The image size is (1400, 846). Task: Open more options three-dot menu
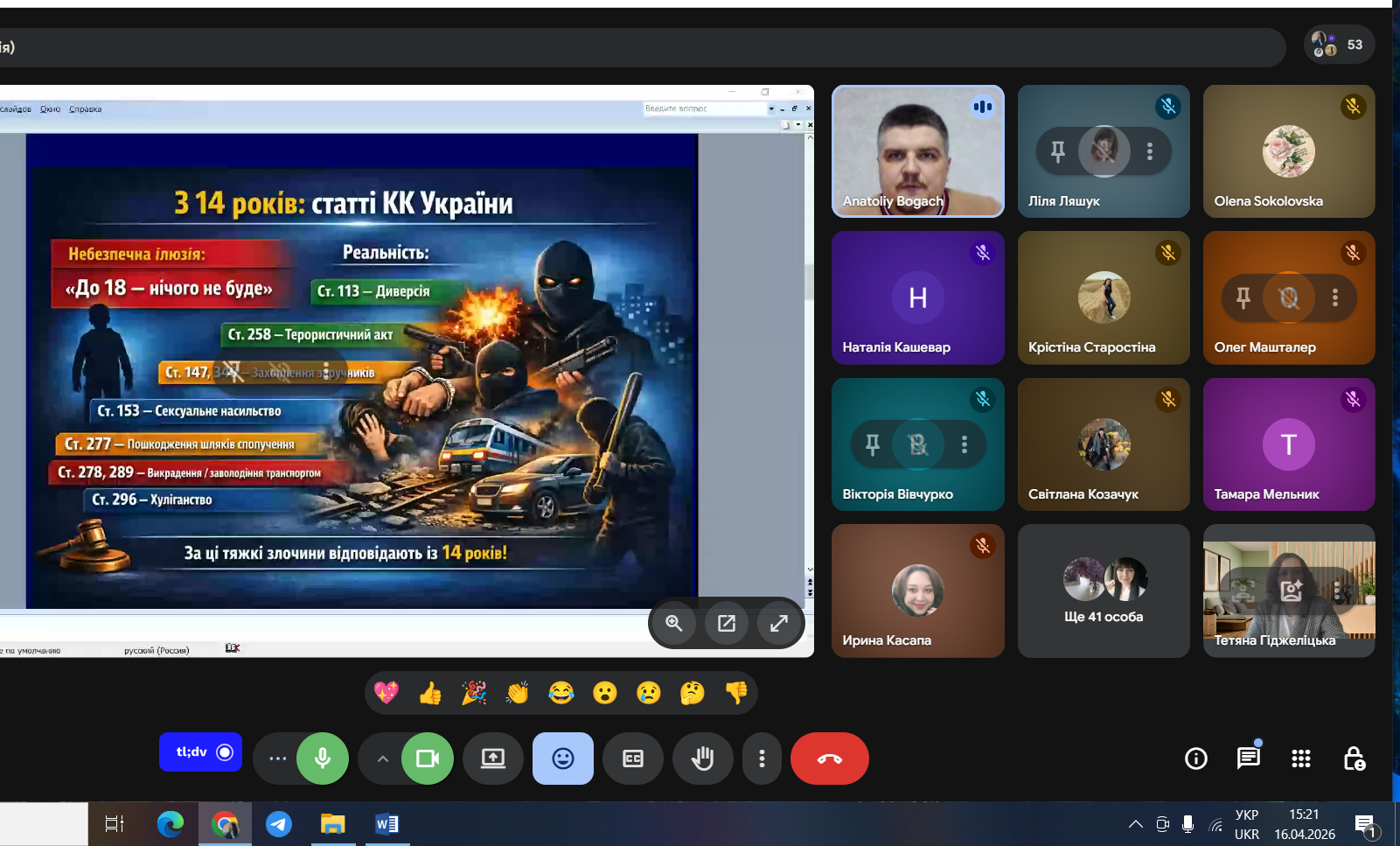click(x=762, y=759)
